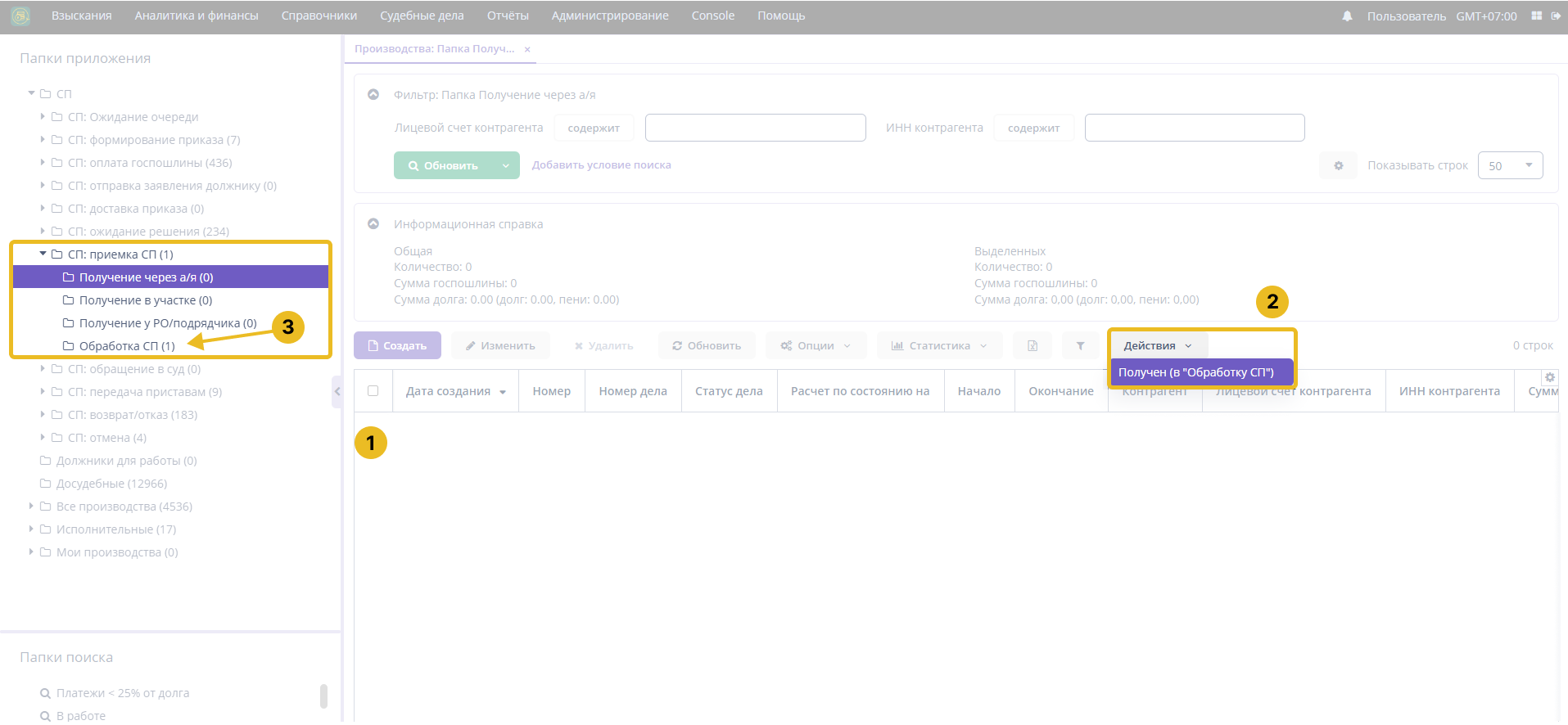Open the Показывать строк 50 dropdown
Screen dimensions: 1568x725
[x=1509, y=165]
